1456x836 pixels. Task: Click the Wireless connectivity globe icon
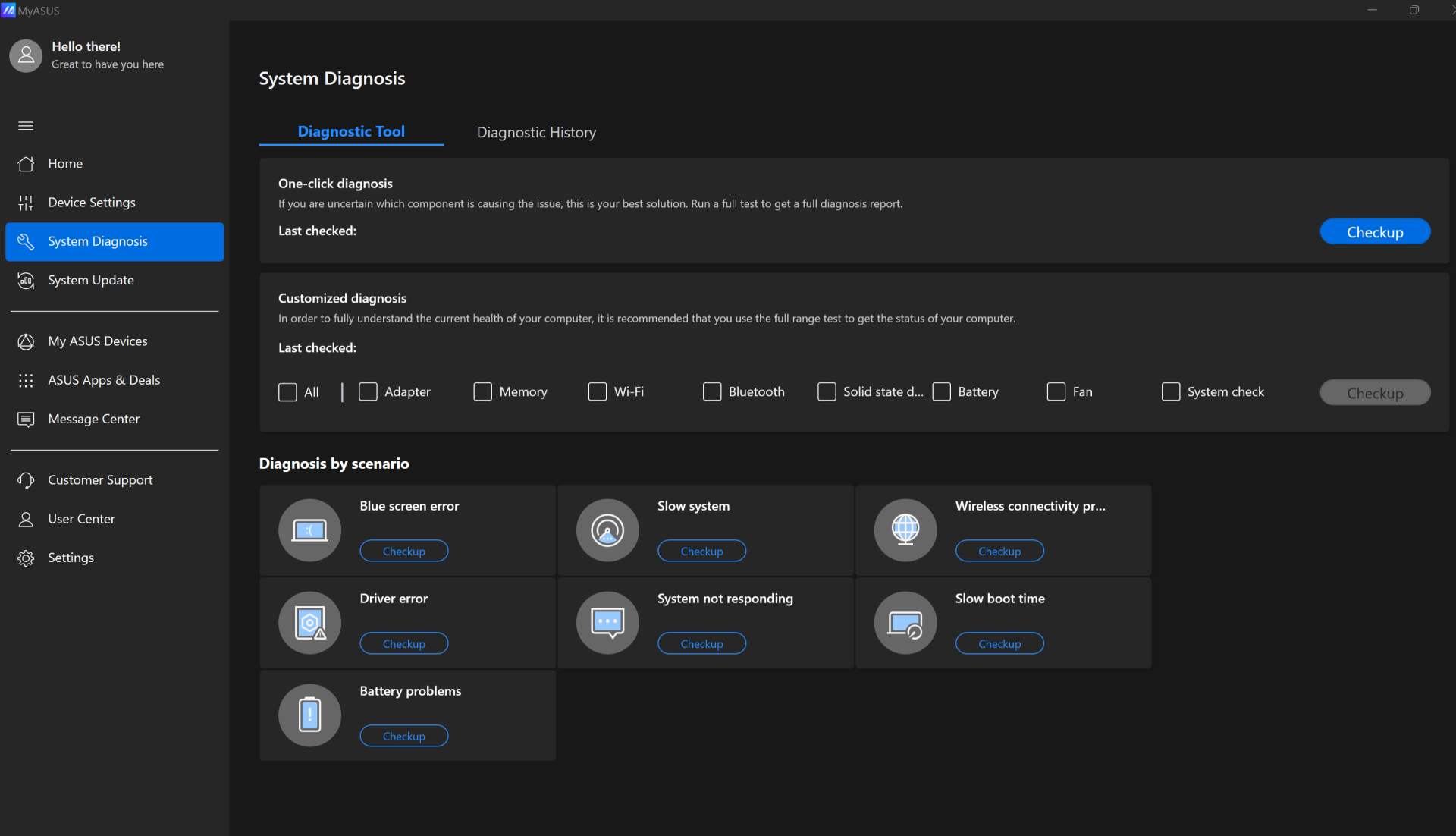[905, 530]
